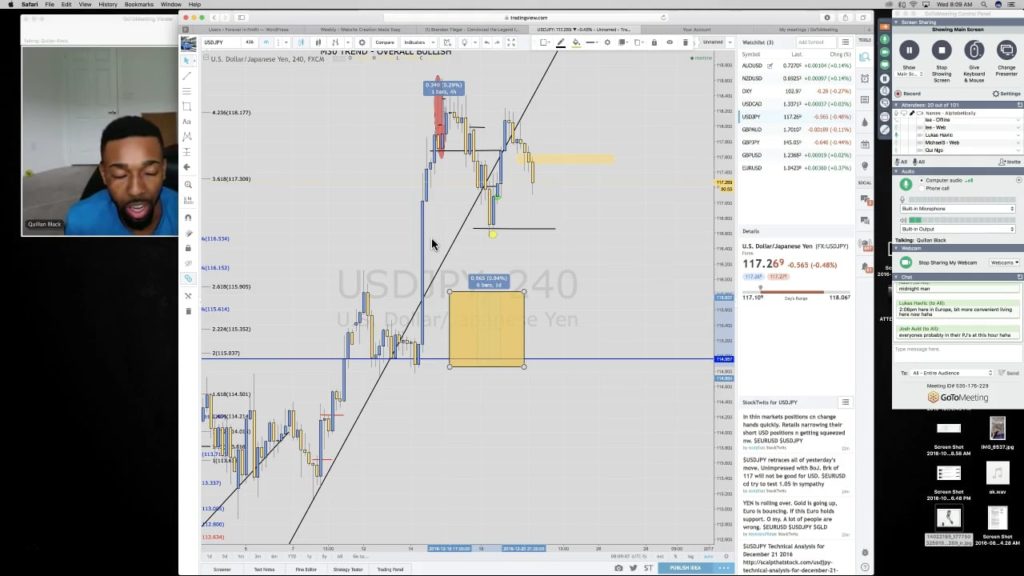Open the Built-in Output dropdown
Viewport: 1024px width, 576px height.
[957, 229]
